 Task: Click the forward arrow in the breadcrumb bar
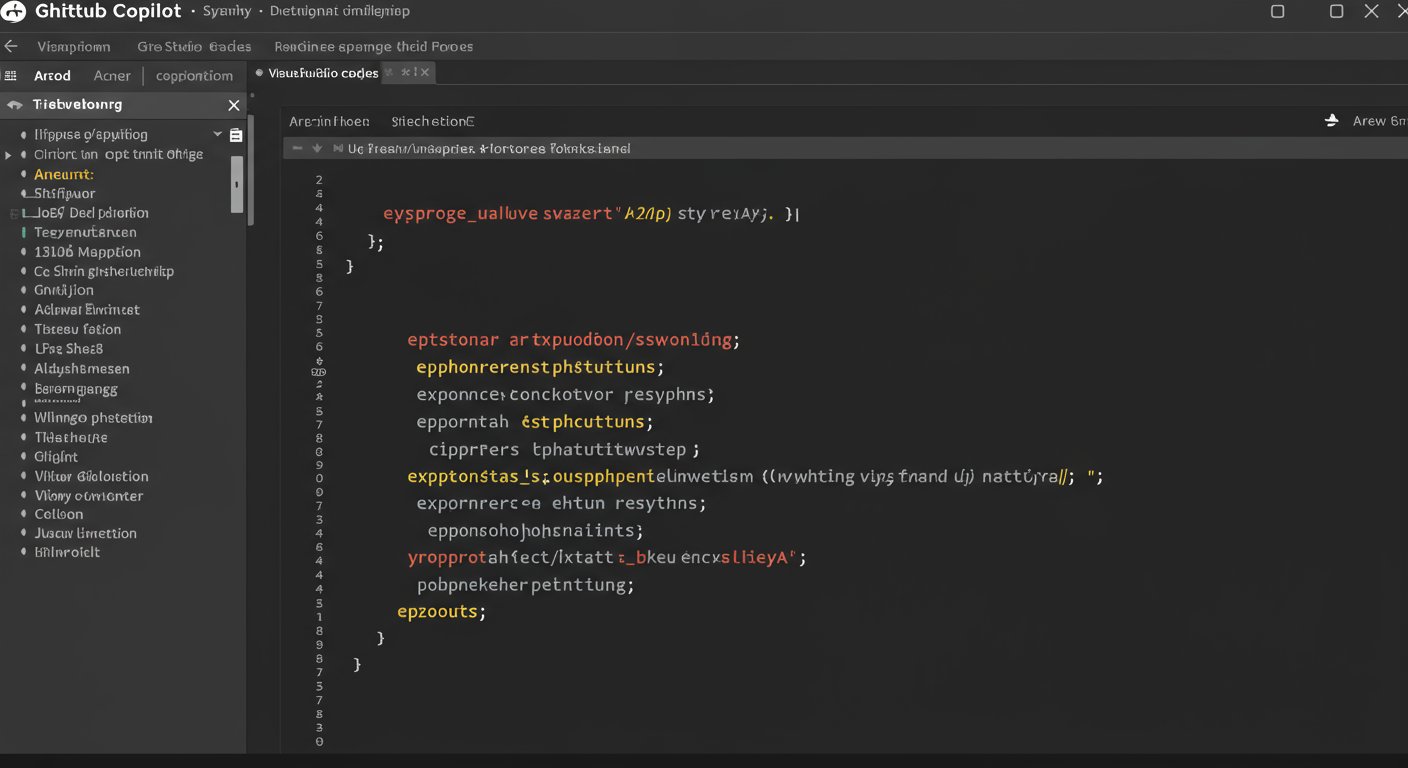click(x=317, y=147)
